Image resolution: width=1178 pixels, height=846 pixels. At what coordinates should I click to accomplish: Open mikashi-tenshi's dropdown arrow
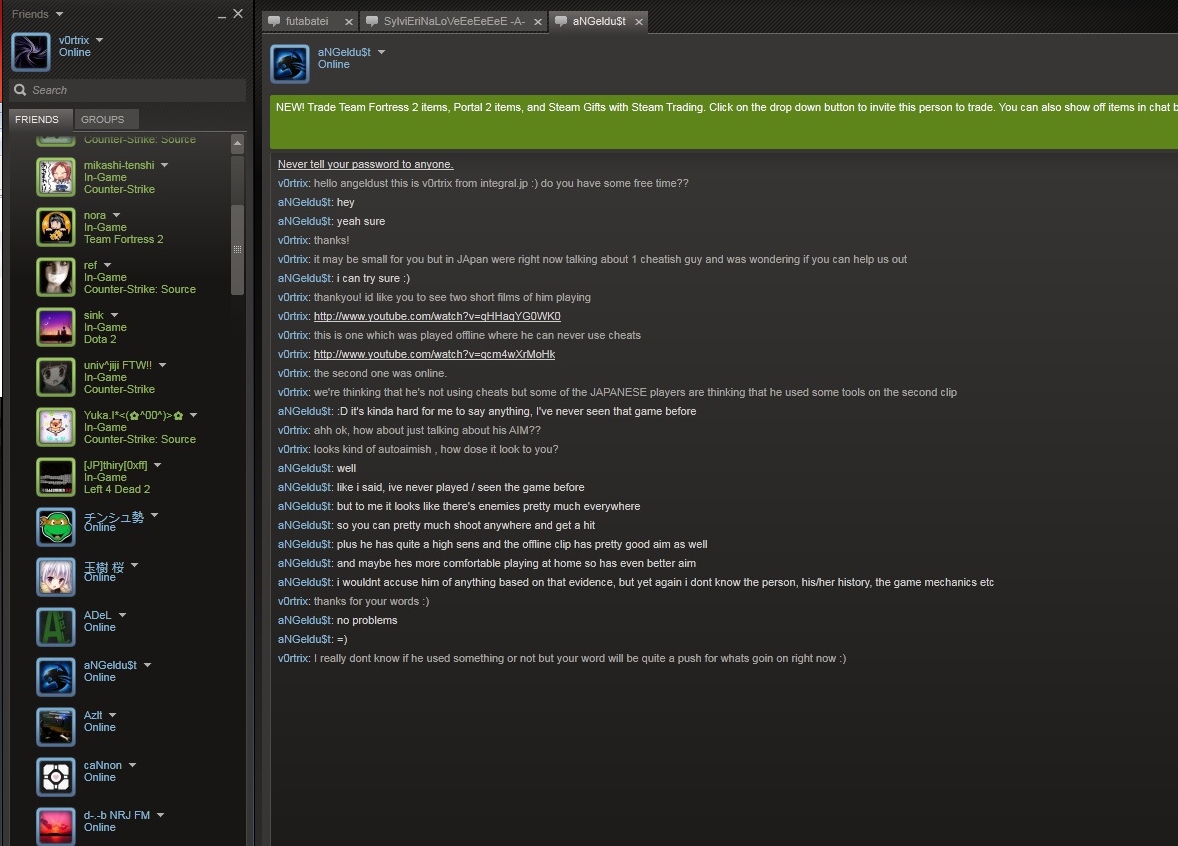[x=165, y=165]
